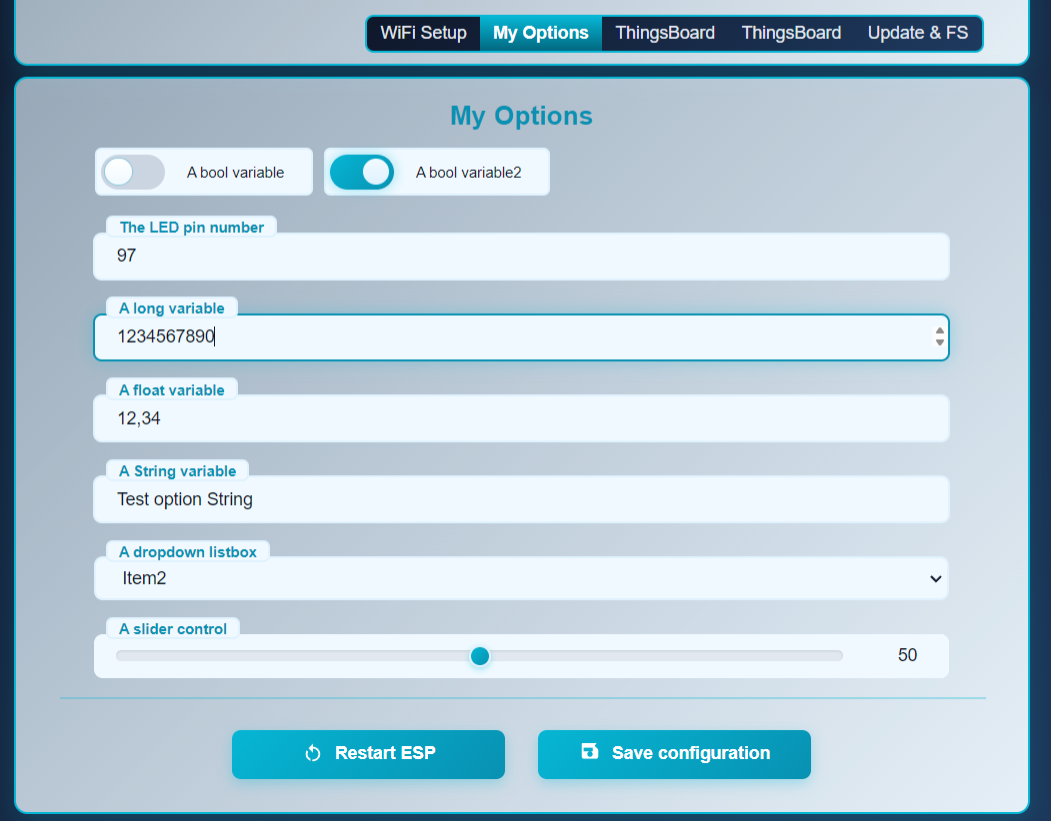Click the 'A bool variable' label text
This screenshot has width=1051, height=821.
pyautogui.click(x=235, y=172)
